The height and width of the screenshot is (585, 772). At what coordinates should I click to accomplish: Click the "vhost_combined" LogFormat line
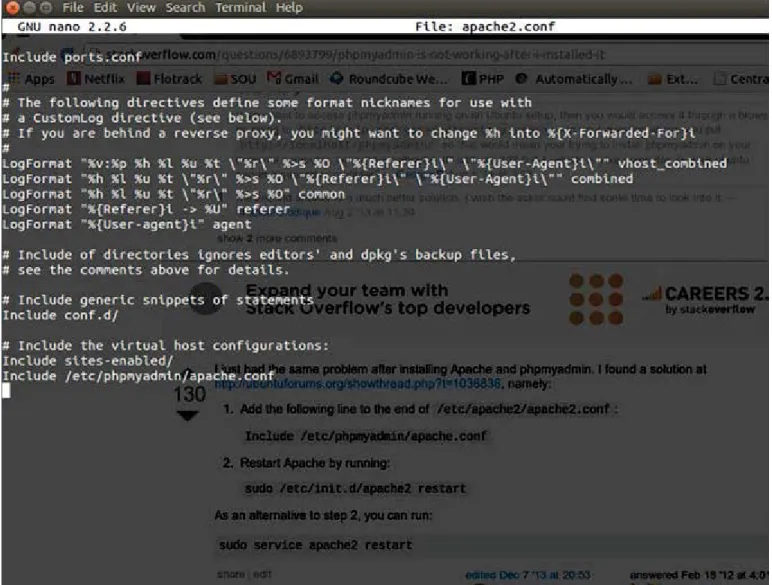point(365,163)
